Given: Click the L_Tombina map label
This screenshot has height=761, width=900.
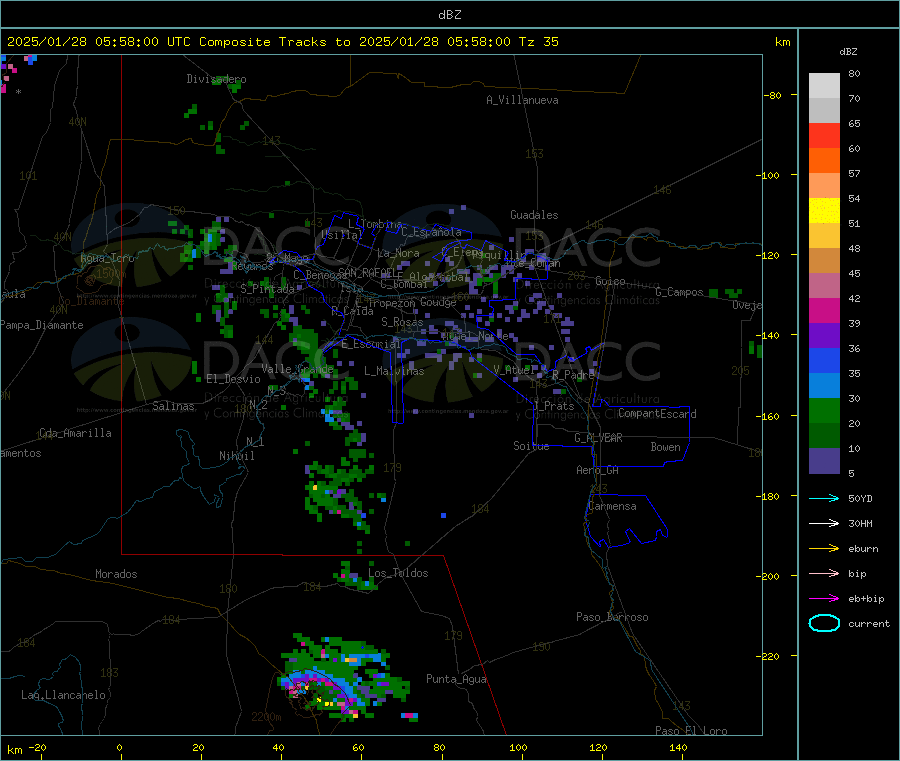Looking at the screenshot, I should (375, 224).
